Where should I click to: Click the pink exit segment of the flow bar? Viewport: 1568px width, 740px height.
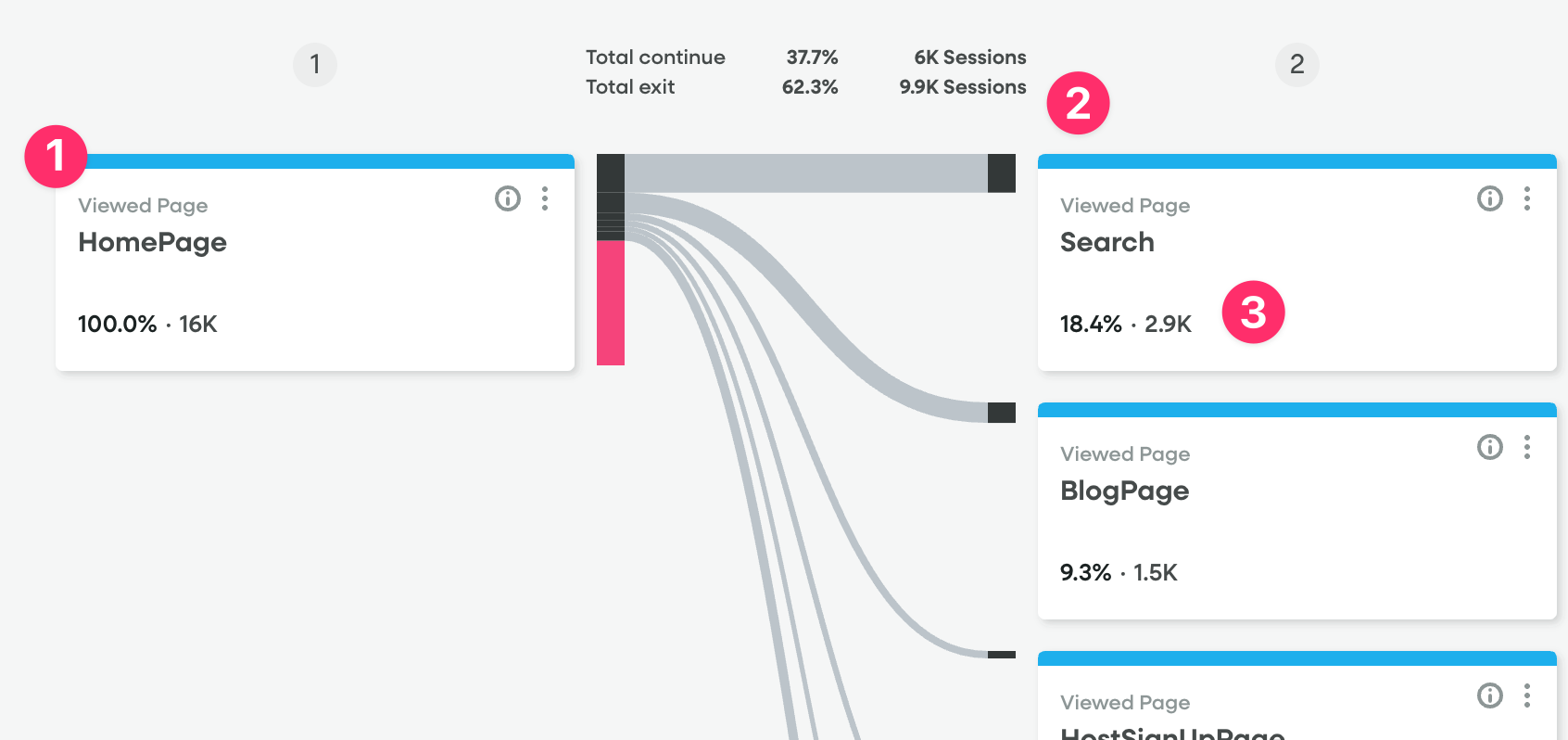click(x=611, y=302)
